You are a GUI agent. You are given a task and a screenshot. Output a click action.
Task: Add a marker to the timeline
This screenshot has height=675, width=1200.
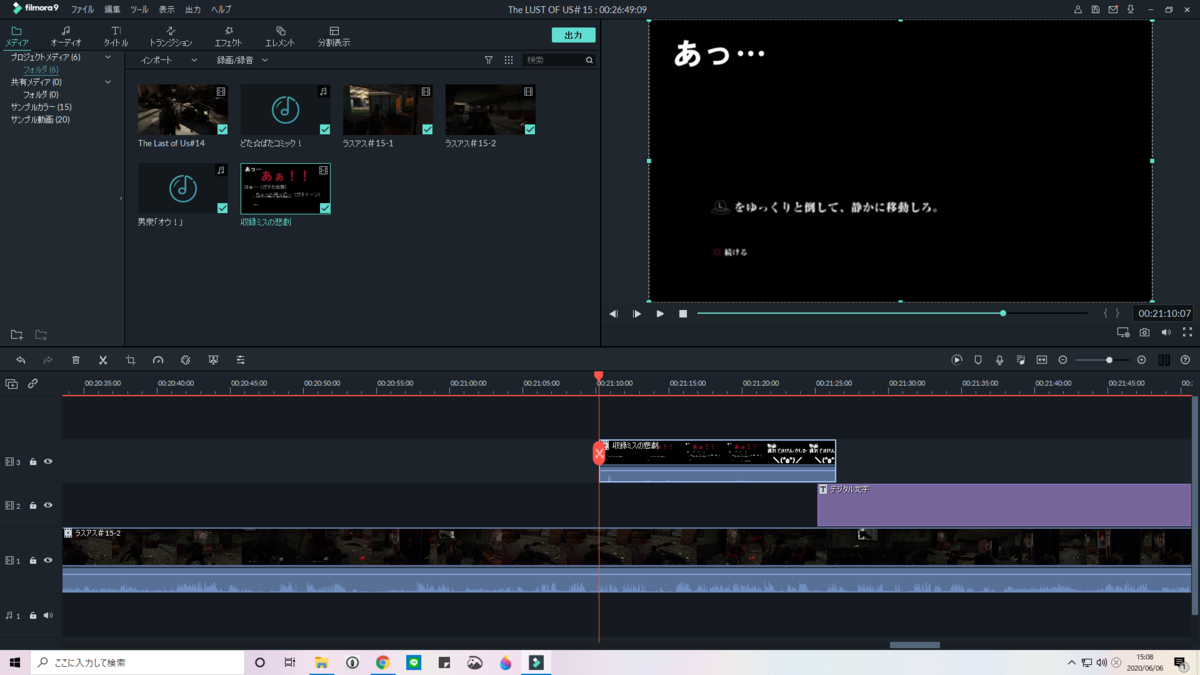[978, 360]
